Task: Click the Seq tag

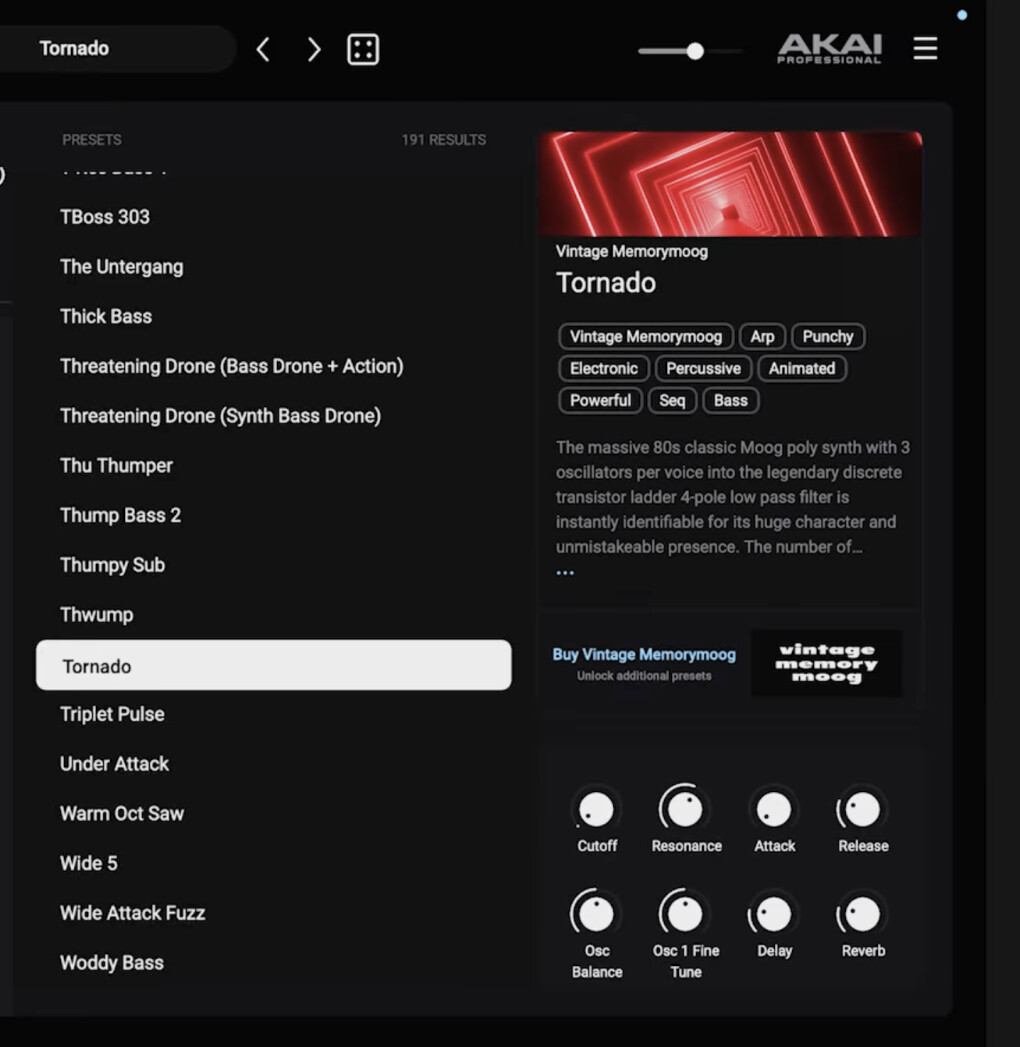Action: 672,401
